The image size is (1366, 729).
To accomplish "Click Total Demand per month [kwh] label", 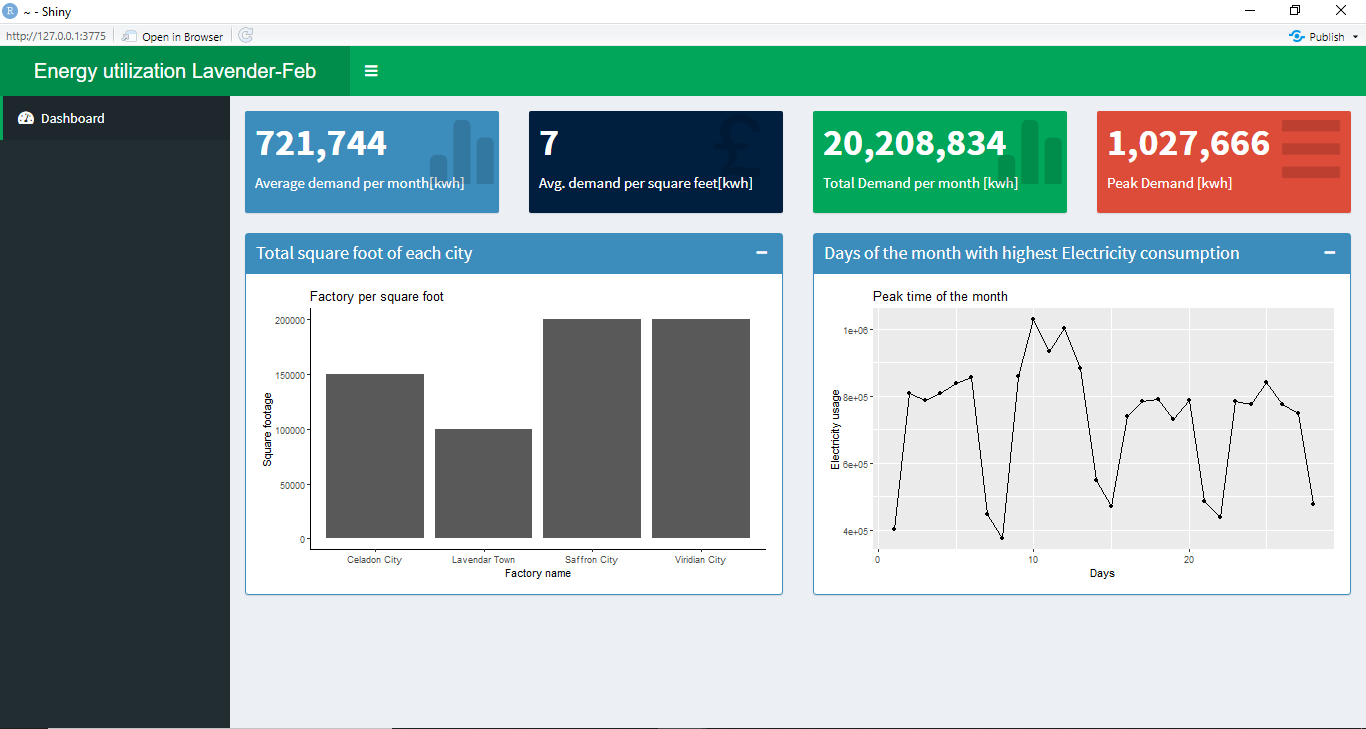I will (x=921, y=183).
